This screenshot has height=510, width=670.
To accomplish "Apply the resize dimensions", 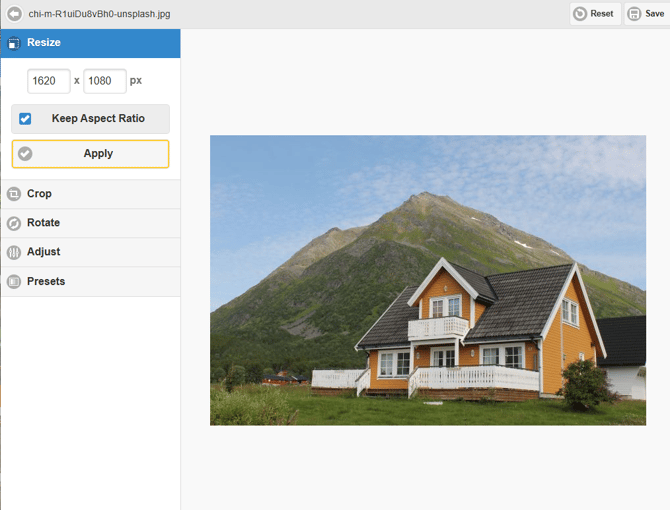I will point(98,154).
